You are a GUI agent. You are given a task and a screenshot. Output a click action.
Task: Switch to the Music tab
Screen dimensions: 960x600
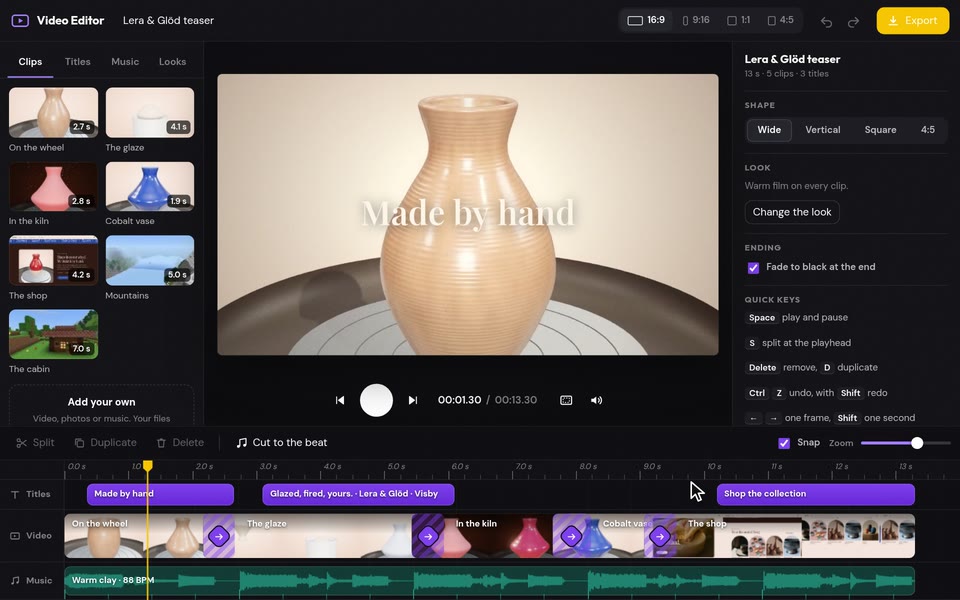coord(125,62)
